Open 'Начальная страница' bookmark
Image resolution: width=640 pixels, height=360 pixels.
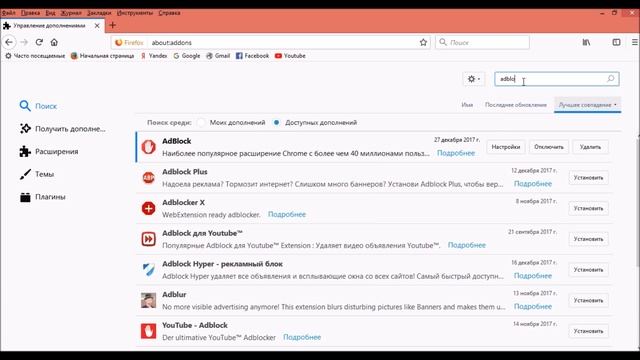(x=102, y=56)
